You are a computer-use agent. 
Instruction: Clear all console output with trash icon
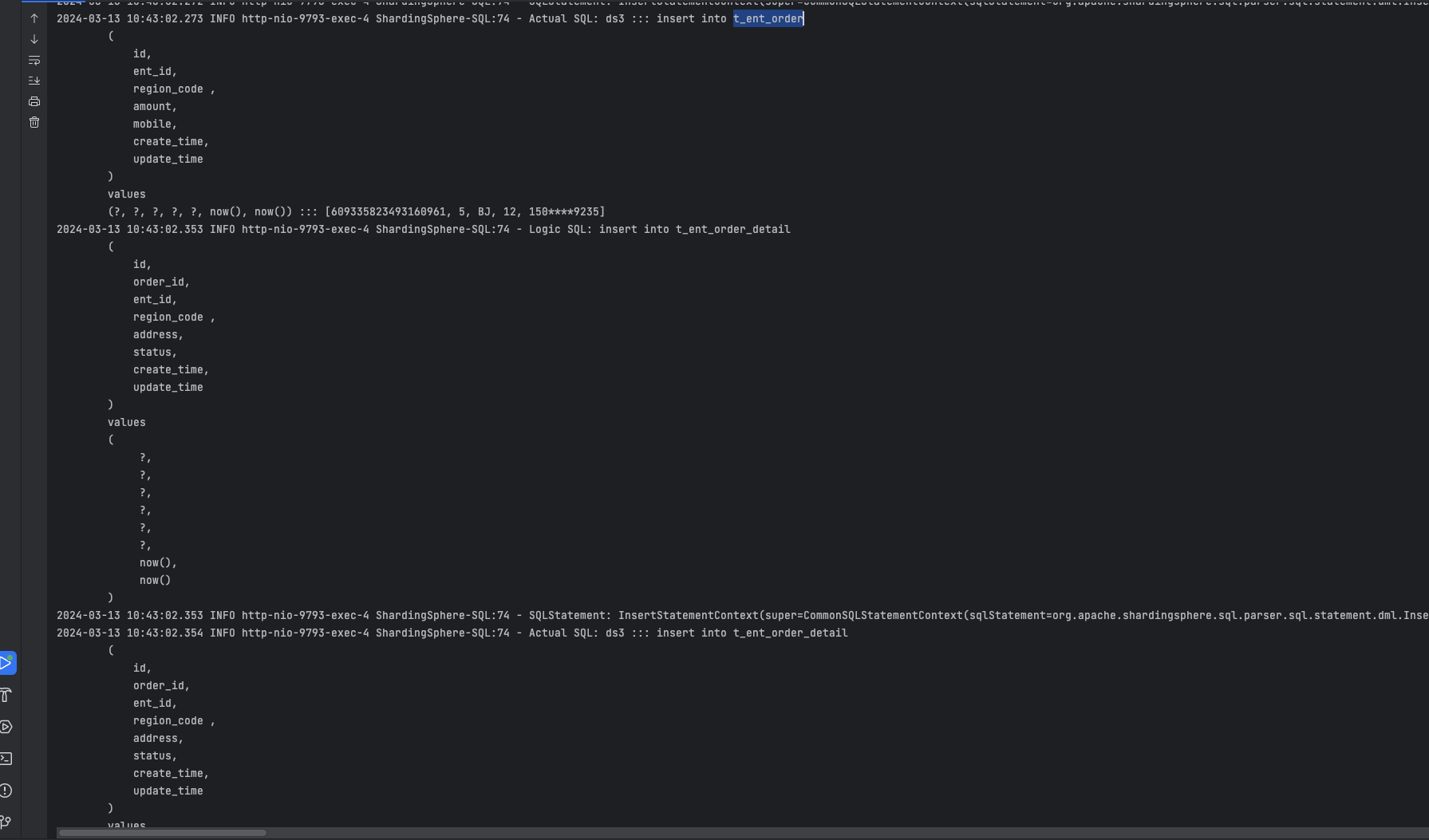tap(34, 122)
